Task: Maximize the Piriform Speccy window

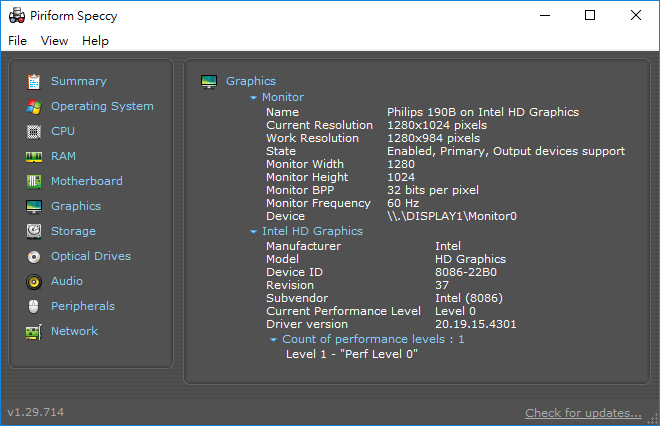Action: [x=590, y=15]
